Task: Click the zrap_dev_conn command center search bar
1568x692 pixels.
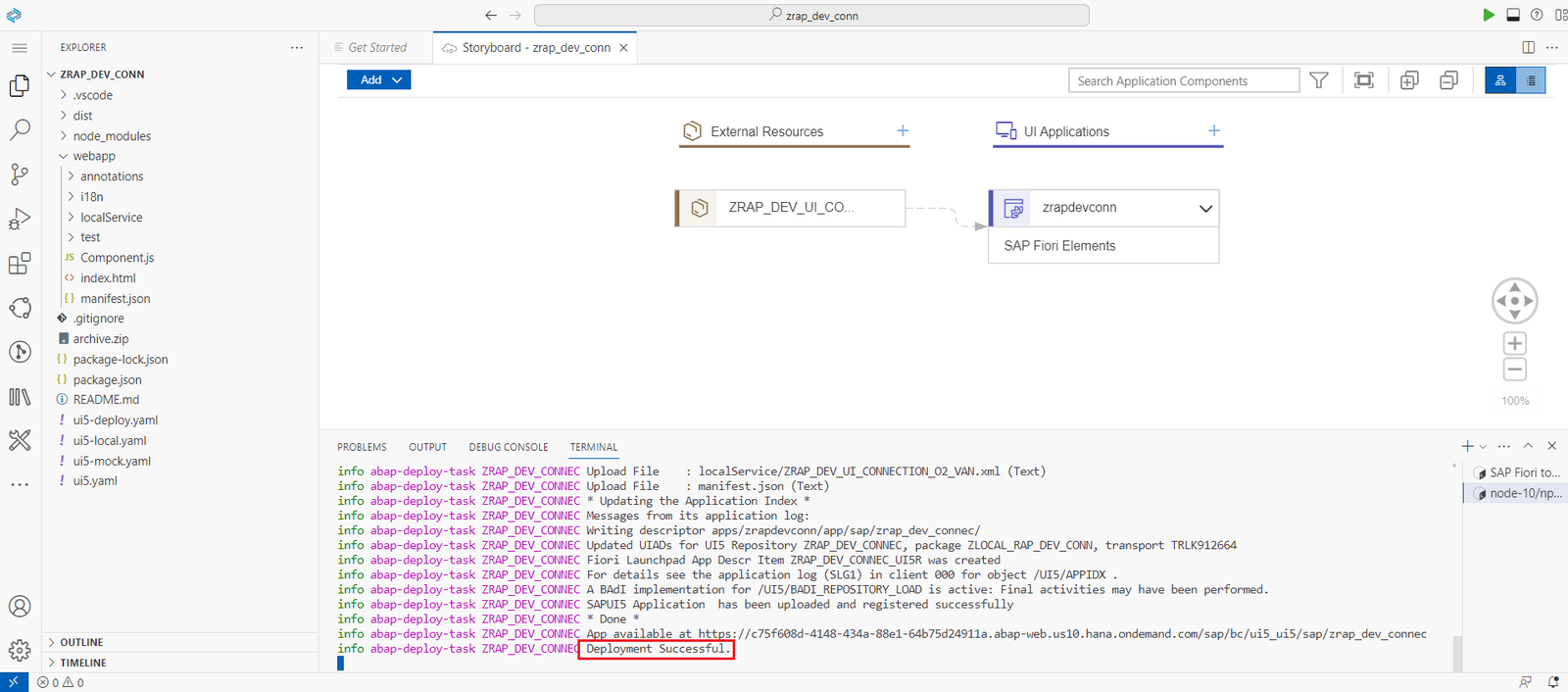Action: tap(811, 15)
